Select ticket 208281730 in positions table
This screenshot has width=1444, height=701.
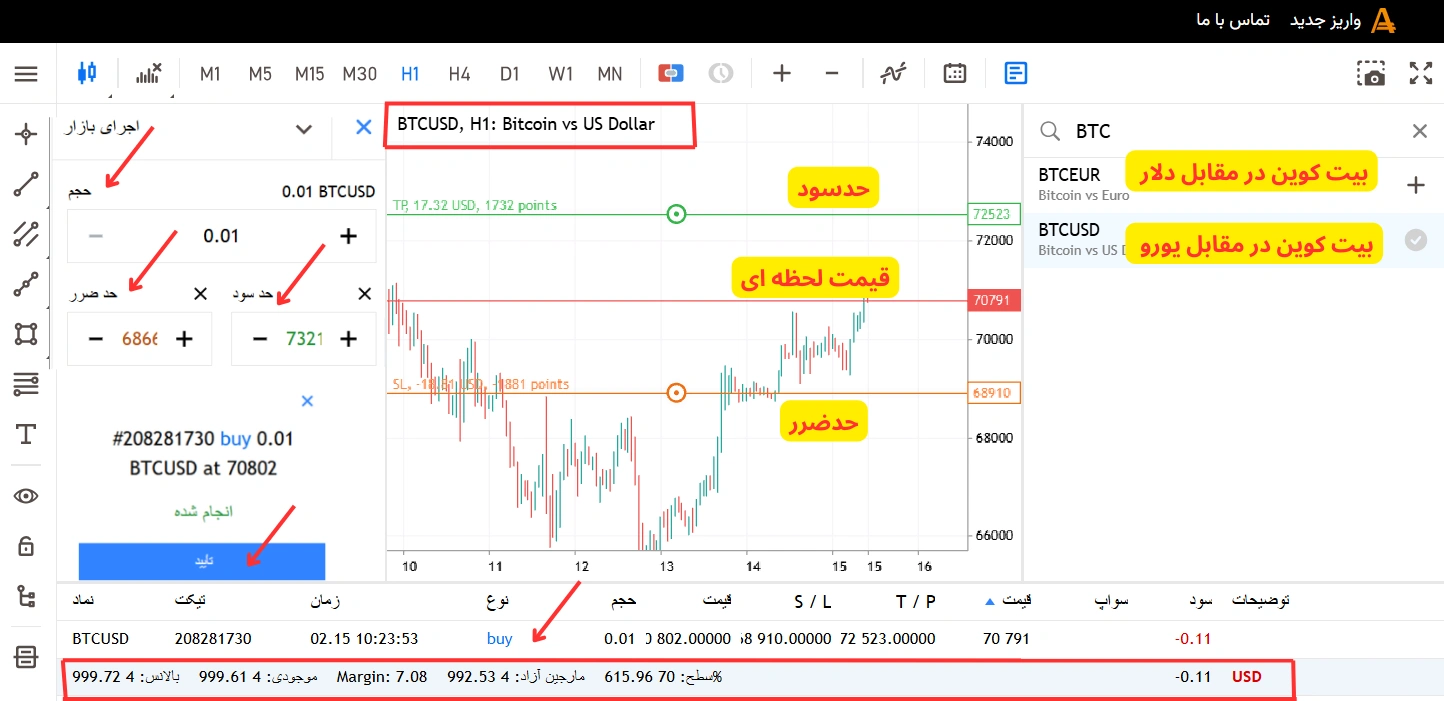pos(213,638)
